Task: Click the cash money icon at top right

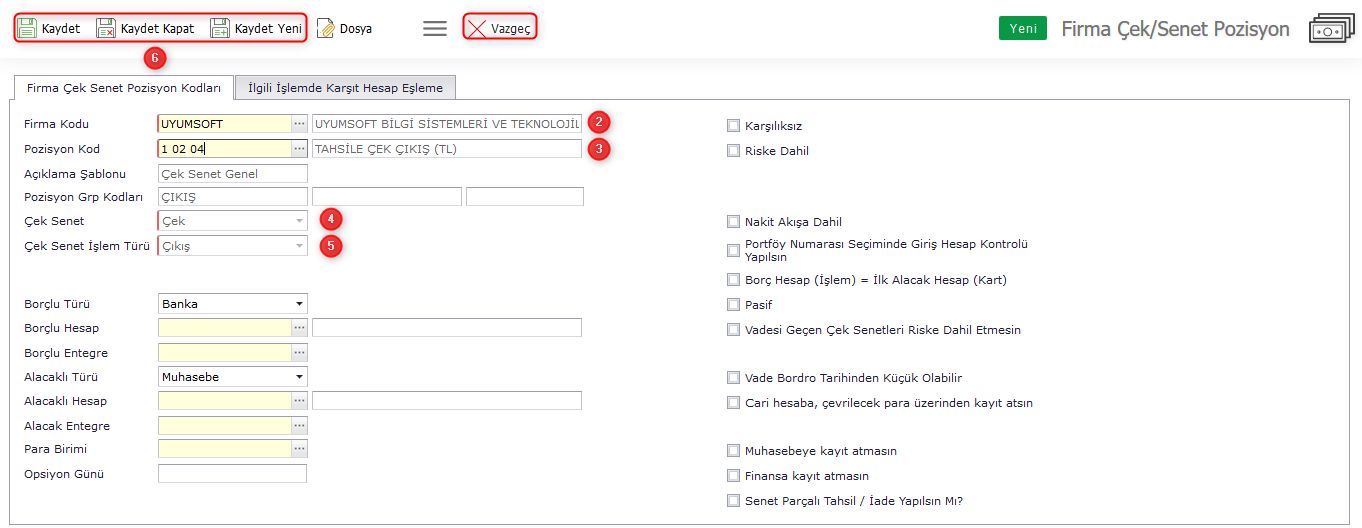Action: tap(1329, 29)
